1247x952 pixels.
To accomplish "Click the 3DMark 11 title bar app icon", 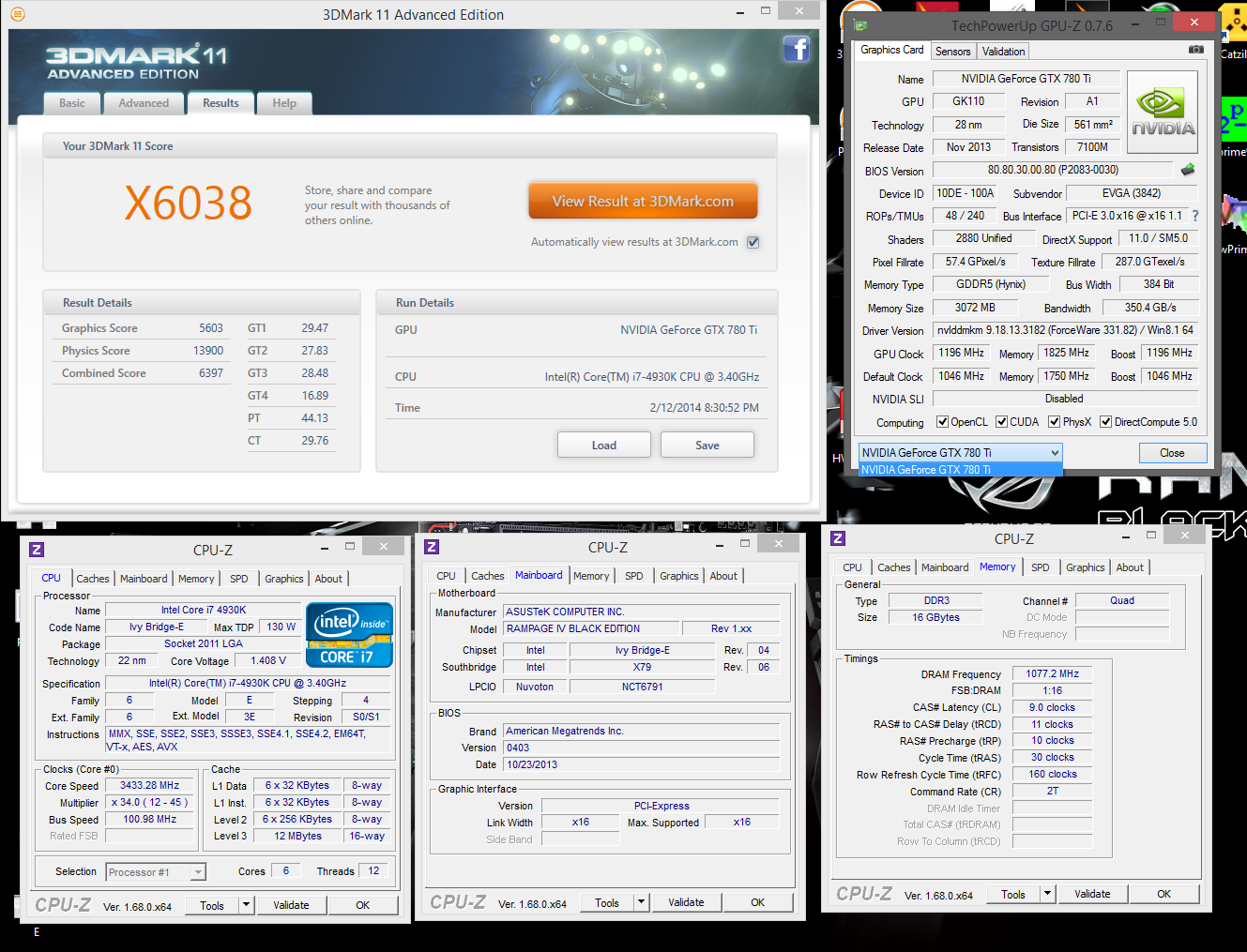I will point(17,14).
